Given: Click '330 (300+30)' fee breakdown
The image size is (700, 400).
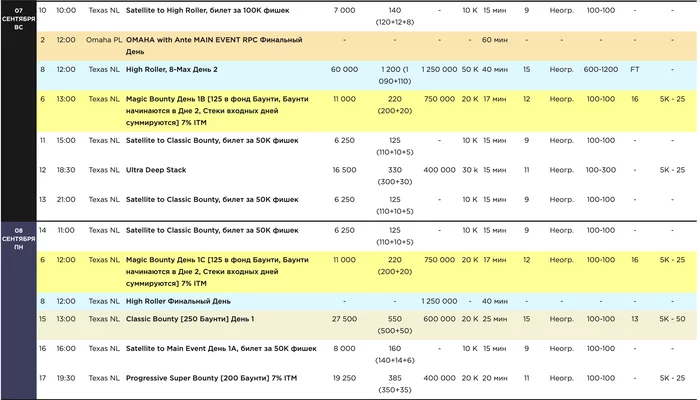Looking at the screenshot, I should [395, 176].
